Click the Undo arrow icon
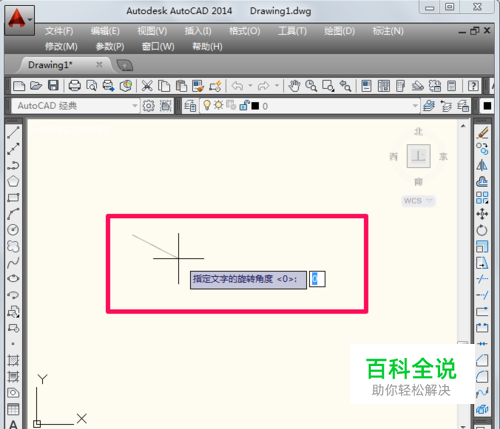Screen dimensions: 500x429 (237, 86)
